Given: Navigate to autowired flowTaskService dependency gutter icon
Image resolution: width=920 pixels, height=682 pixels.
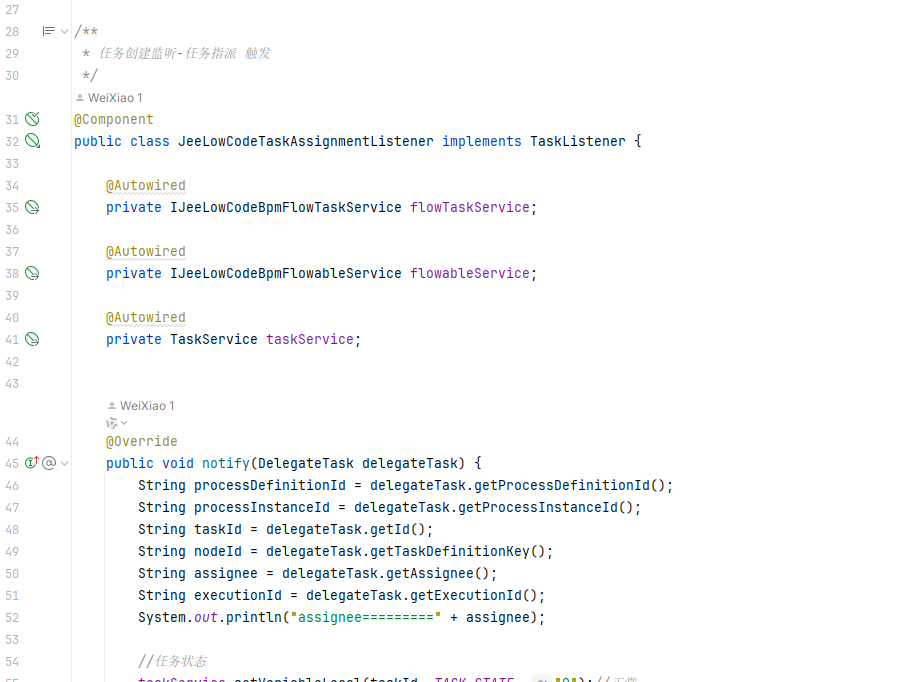Looking at the screenshot, I should 32,207.
